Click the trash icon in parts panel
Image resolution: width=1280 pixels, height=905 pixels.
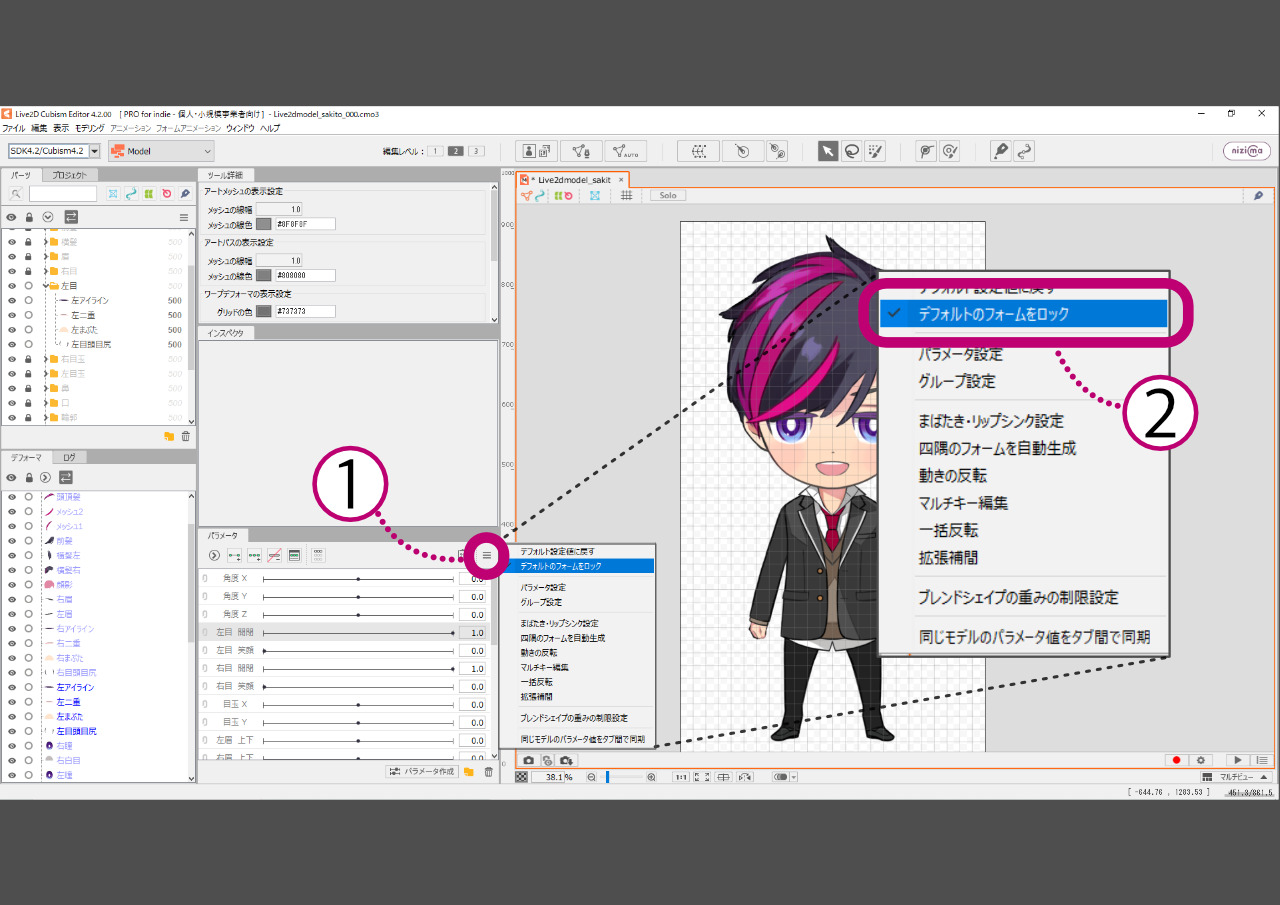pos(185,436)
